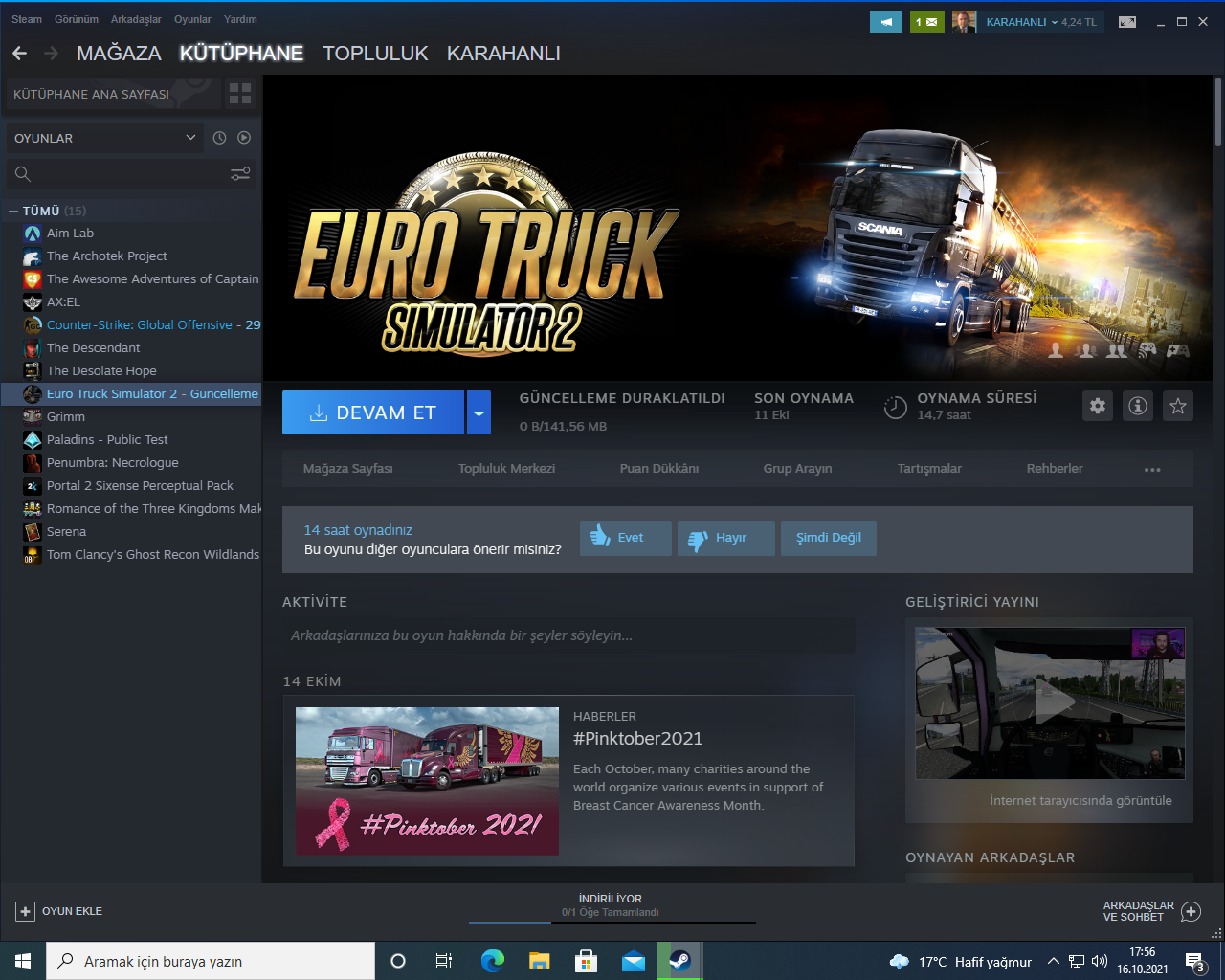This screenshot has width=1225, height=980.
Task: Click the activity status text box
Action: 569,635
